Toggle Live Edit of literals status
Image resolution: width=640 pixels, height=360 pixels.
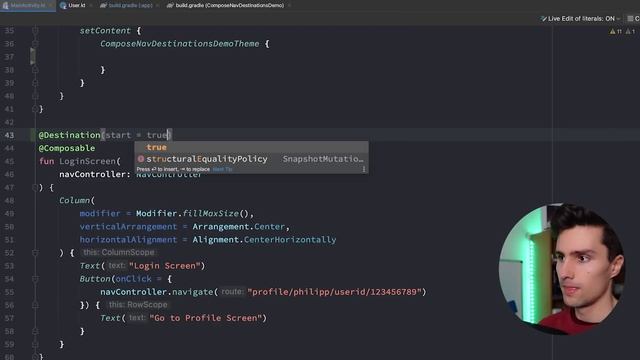(x=581, y=18)
